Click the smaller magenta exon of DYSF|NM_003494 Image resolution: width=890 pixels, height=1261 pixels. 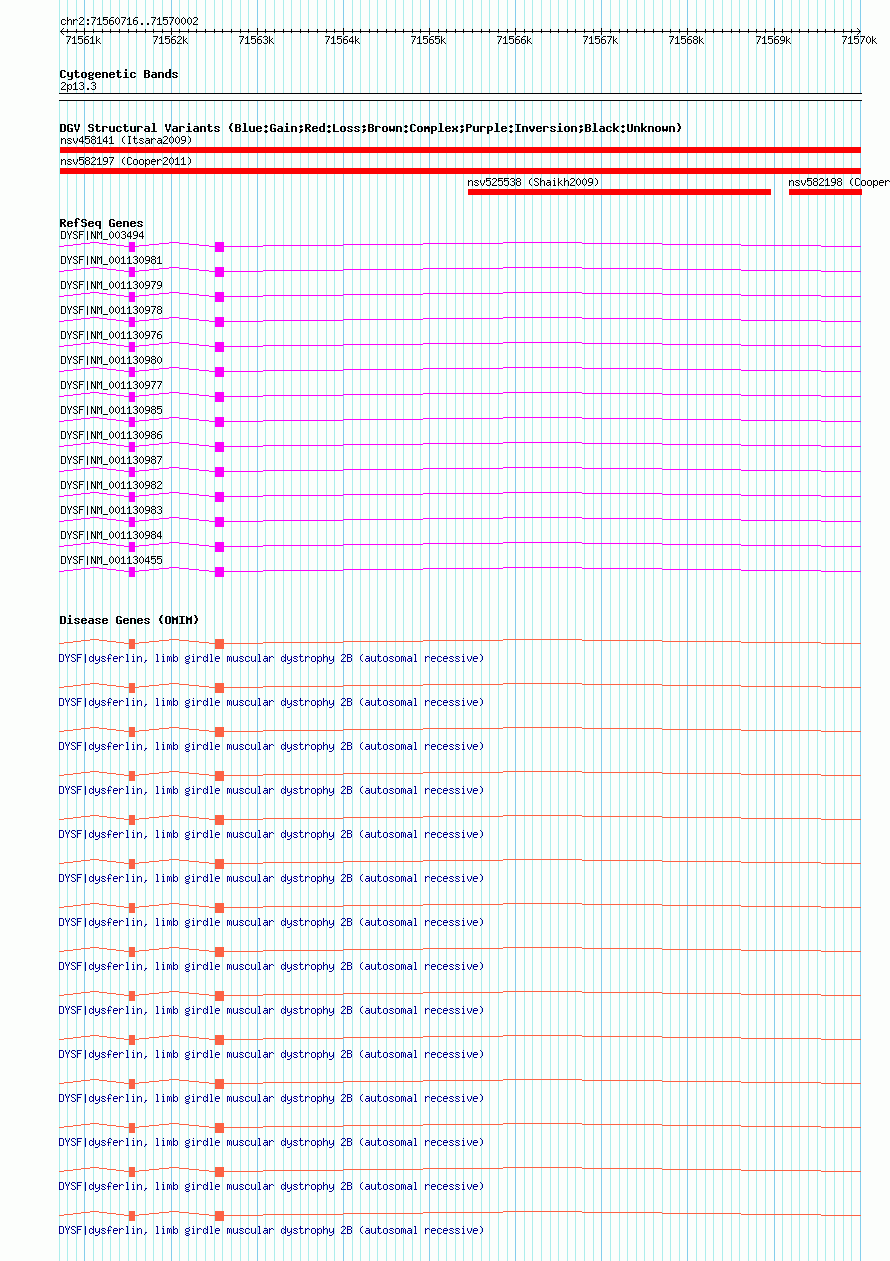(132, 246)
